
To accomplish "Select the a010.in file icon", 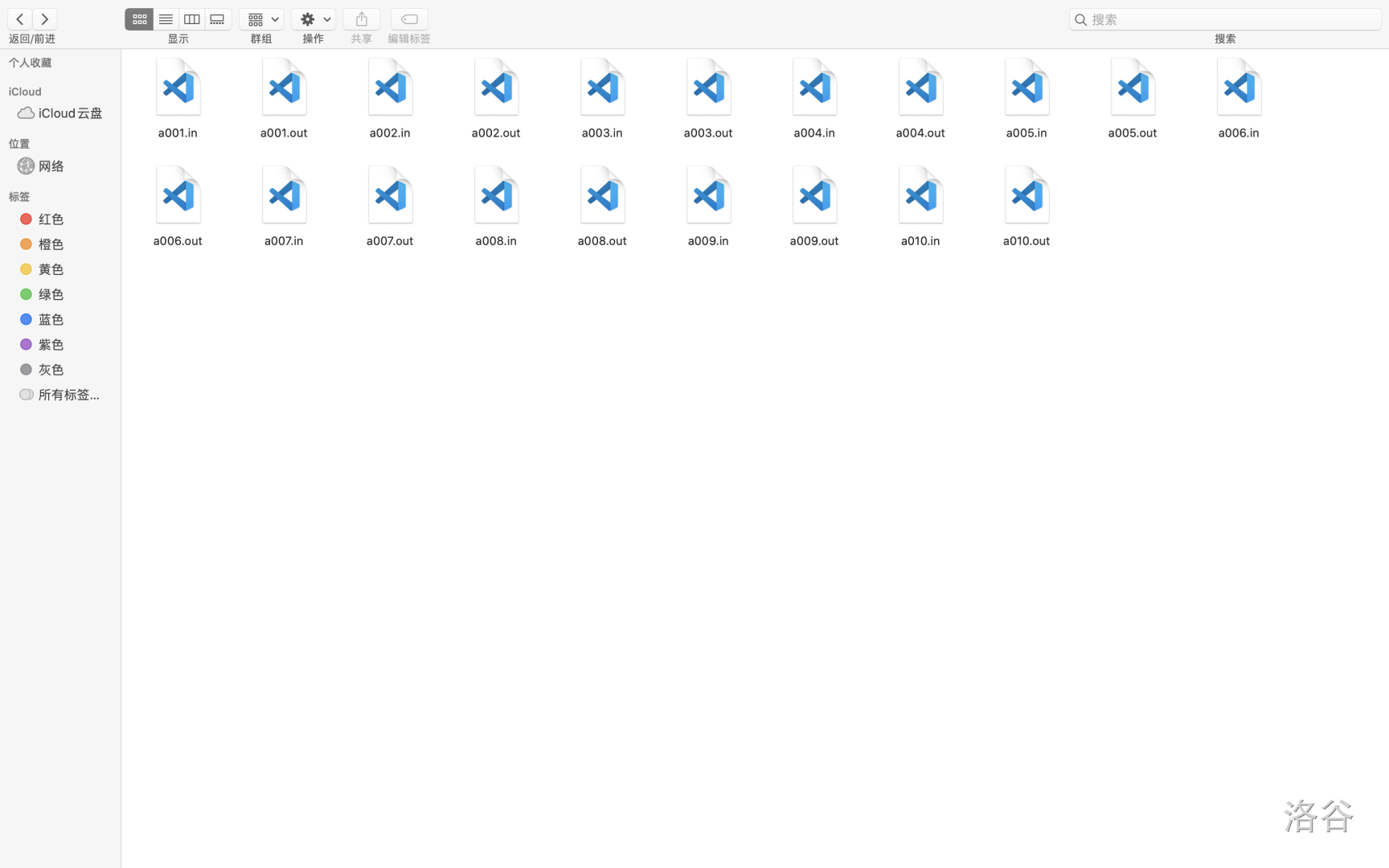I will pyautogui.click(x=920, y=195).
